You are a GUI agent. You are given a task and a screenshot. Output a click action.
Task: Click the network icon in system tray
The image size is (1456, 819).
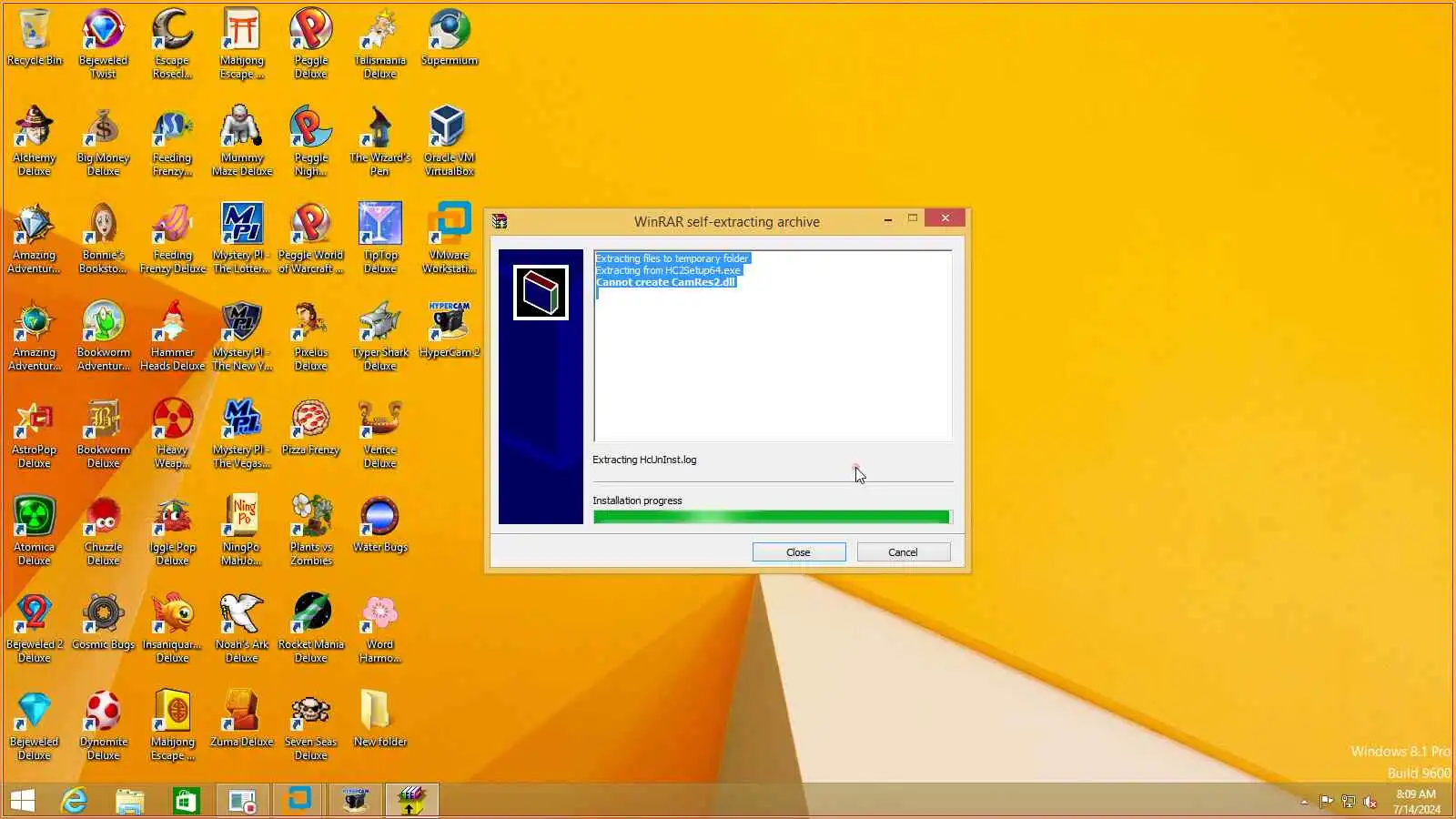(1348, 802)
